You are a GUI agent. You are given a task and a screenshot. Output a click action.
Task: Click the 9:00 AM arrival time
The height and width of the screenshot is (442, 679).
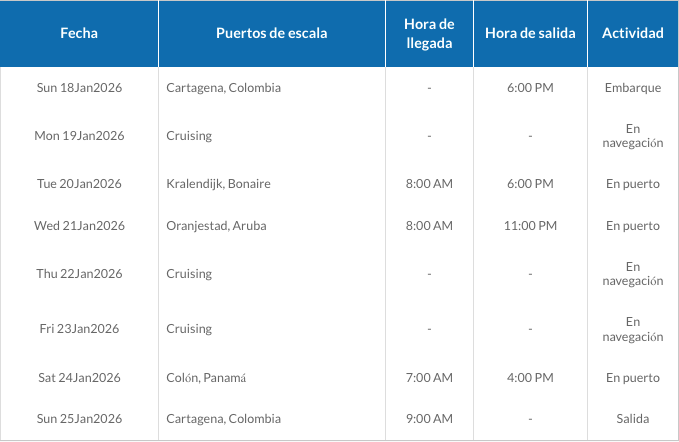click(x=429, y=419)
